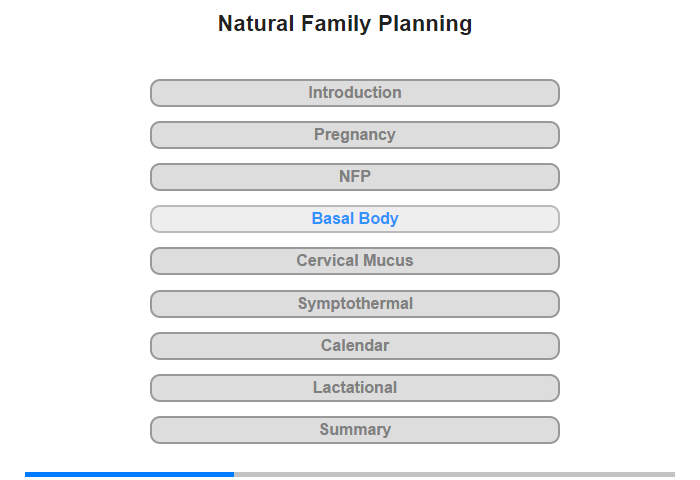Open the Lactational section

(x=355, y=388)
